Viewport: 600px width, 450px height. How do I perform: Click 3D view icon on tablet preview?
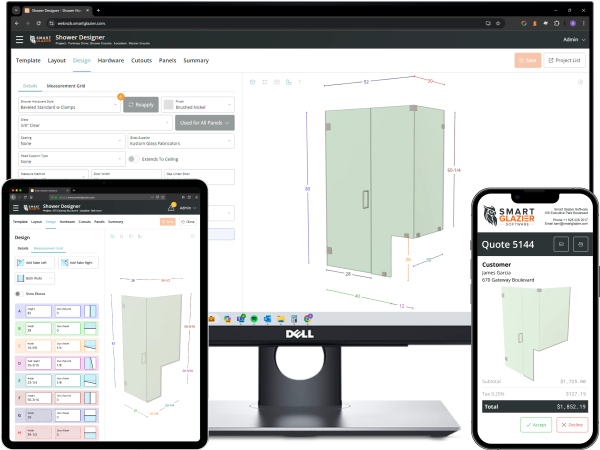click(112, 236)
